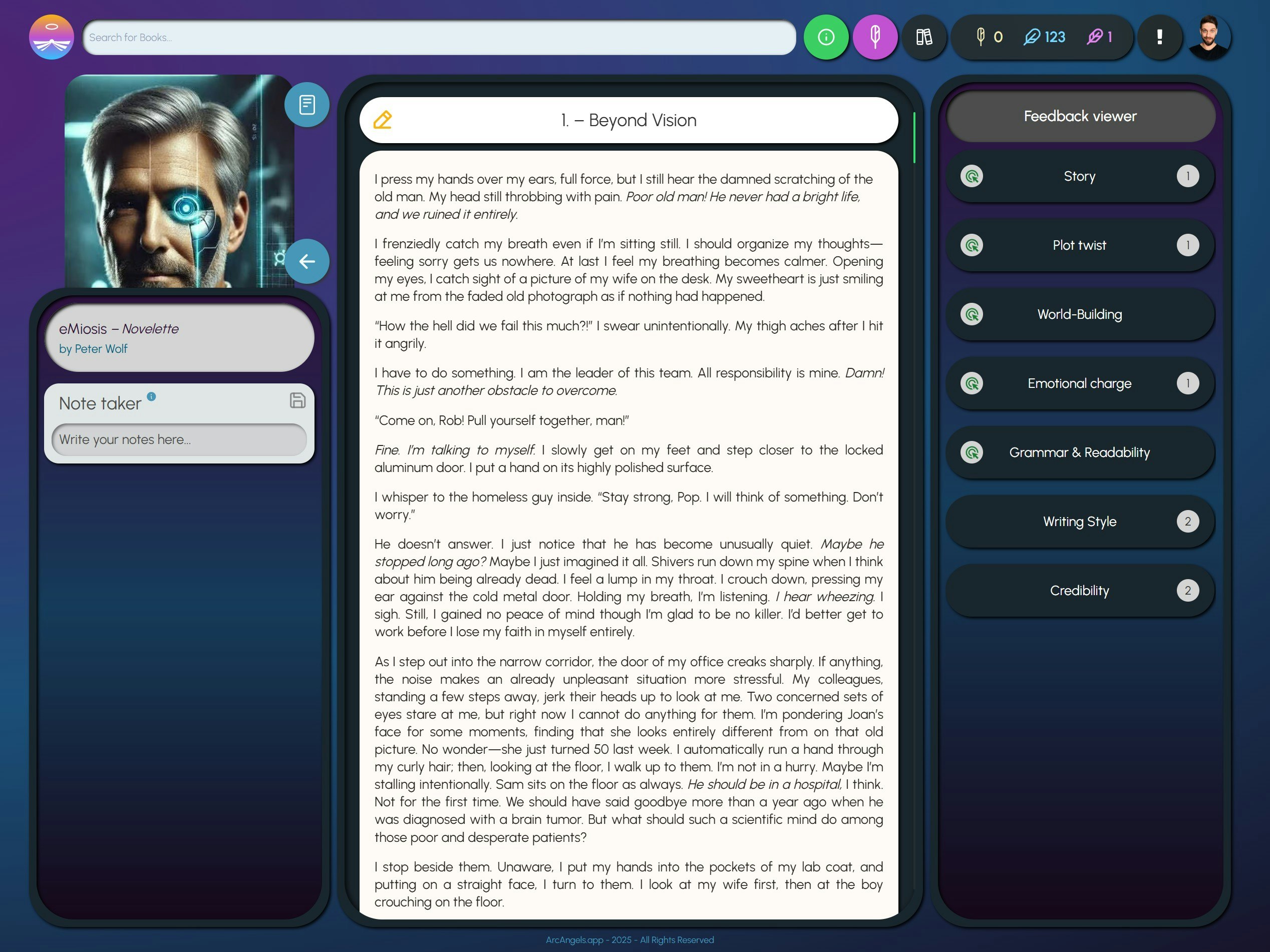Expand the Credibility feedback category
1270x952 pixels.
click(x=1079, y=591)
